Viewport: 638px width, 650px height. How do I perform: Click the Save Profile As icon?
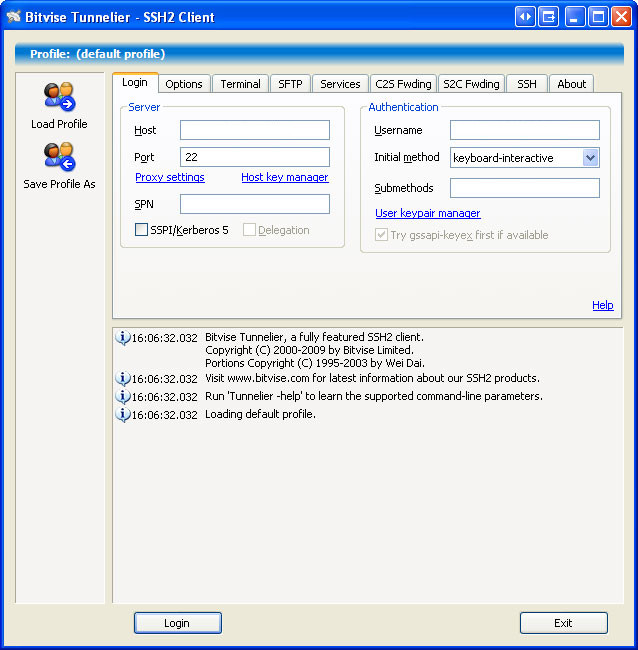click(x=59, y=157)
